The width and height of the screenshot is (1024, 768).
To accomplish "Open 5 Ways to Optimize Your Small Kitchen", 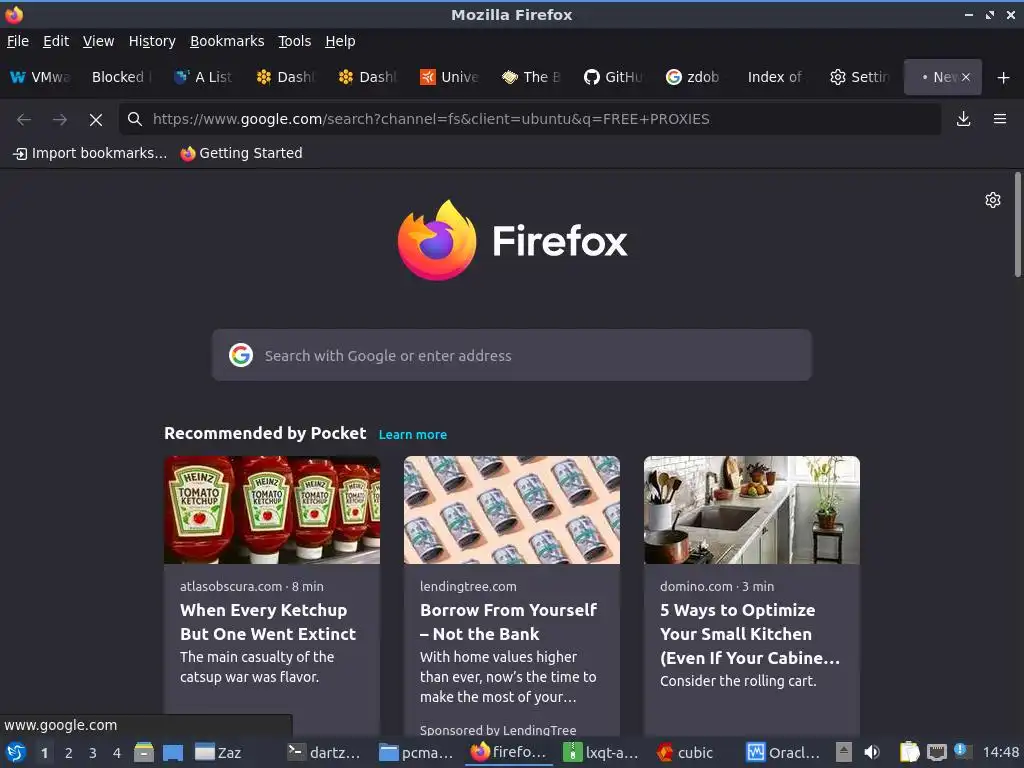I will pos(750,633).
